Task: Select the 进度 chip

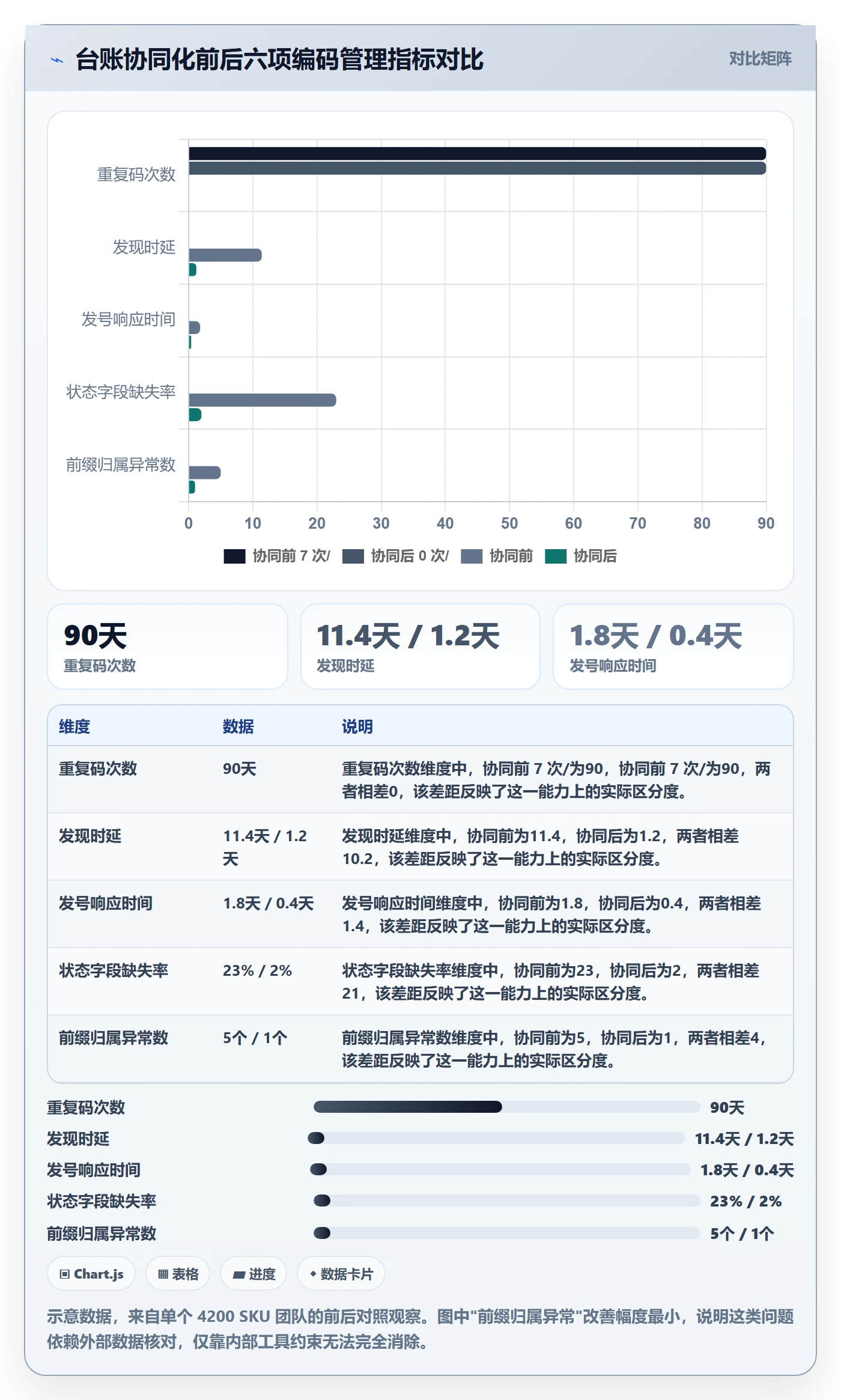Action: (254, 1273)
